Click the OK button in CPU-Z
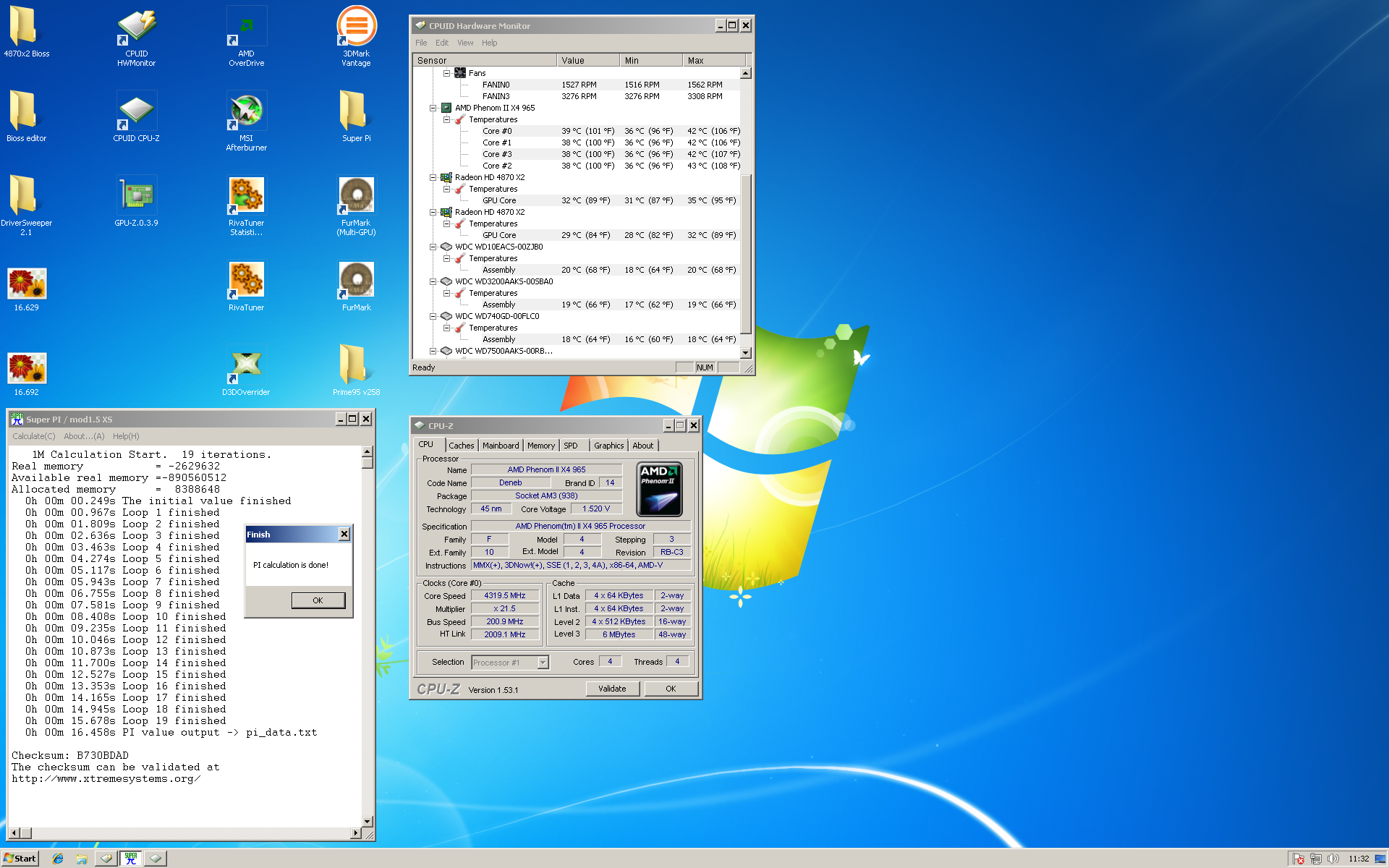This screenshot has height=868, width=1389. 671,689
